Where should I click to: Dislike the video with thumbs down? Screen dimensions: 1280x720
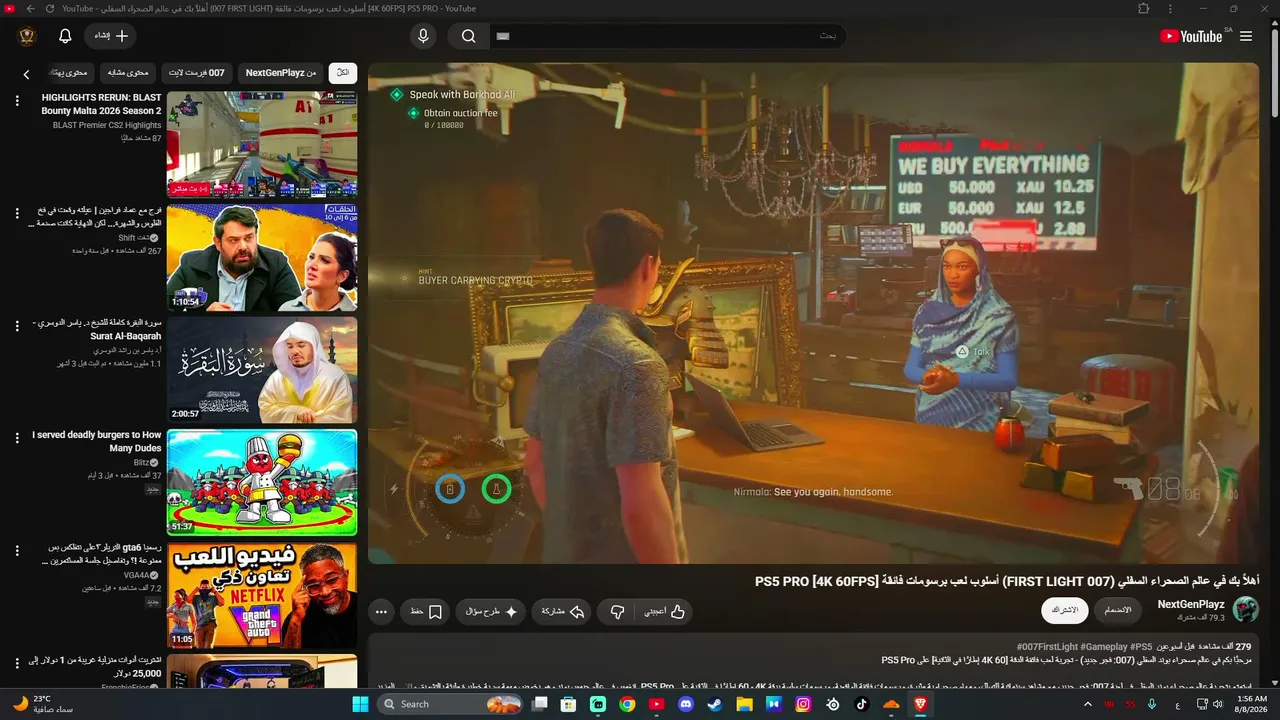(618, 611)
